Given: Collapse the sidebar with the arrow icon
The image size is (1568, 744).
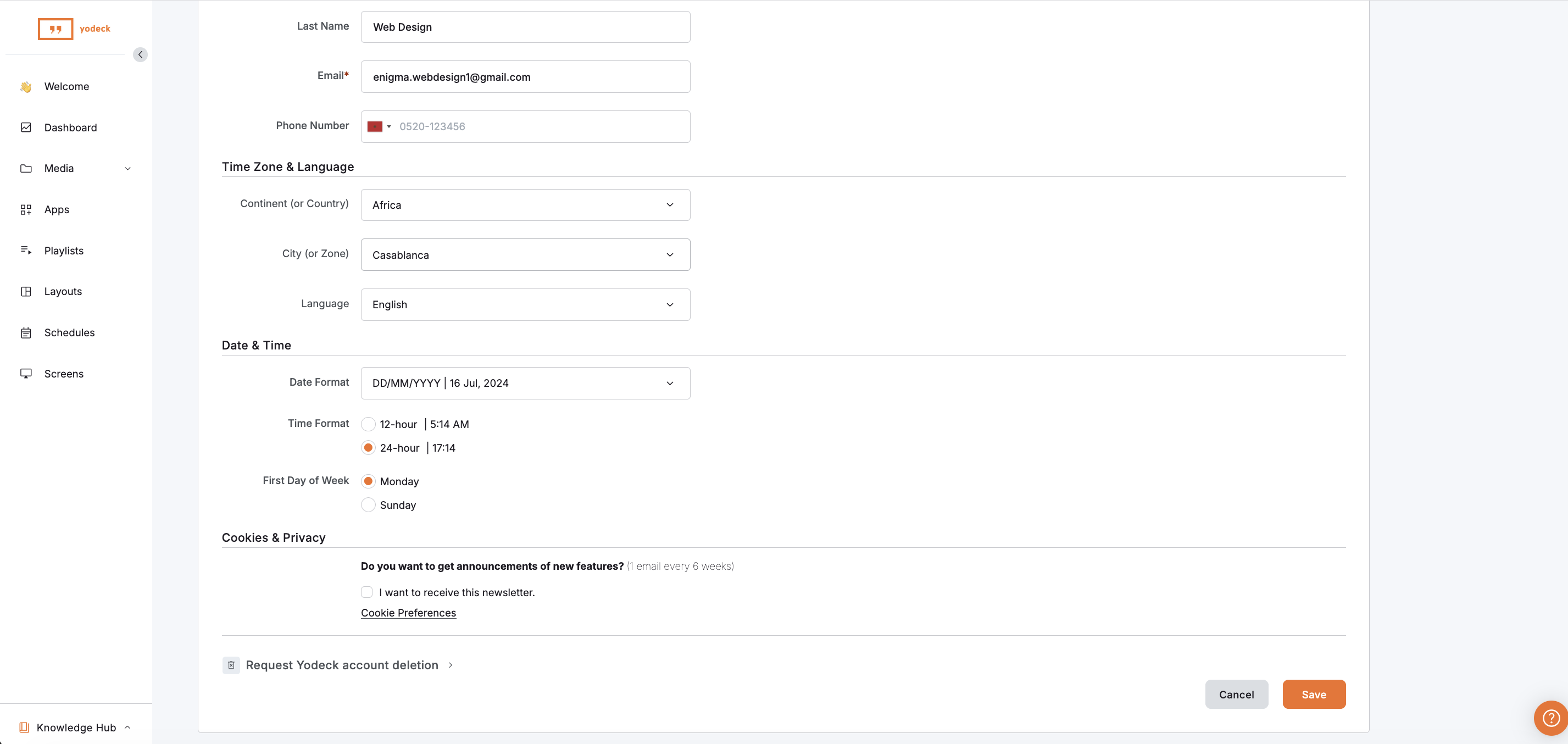Looking at the screenshot, I should (x=140, y=55).
